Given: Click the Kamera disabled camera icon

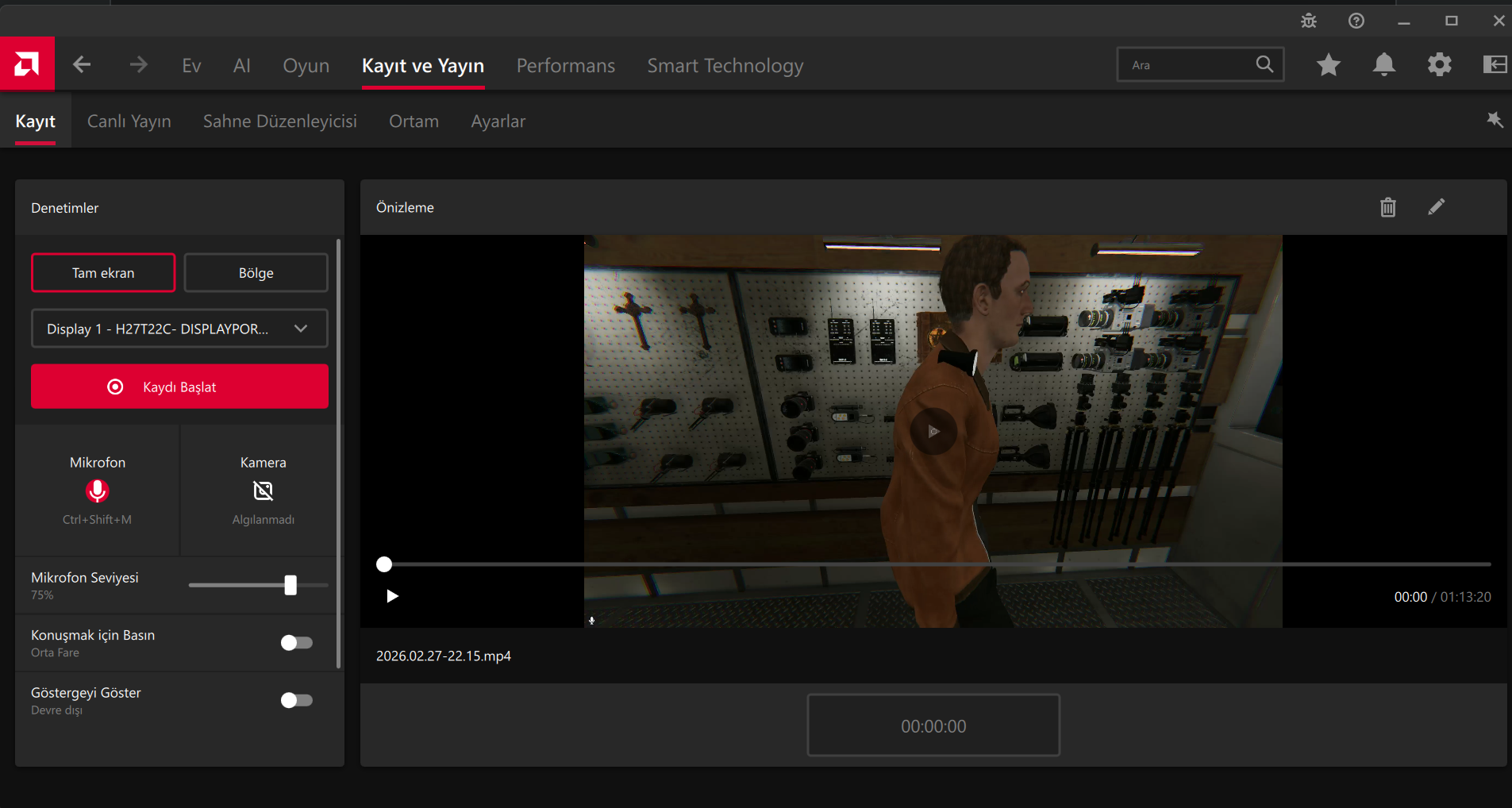Looking at the screenshot, I should (264, 491).
